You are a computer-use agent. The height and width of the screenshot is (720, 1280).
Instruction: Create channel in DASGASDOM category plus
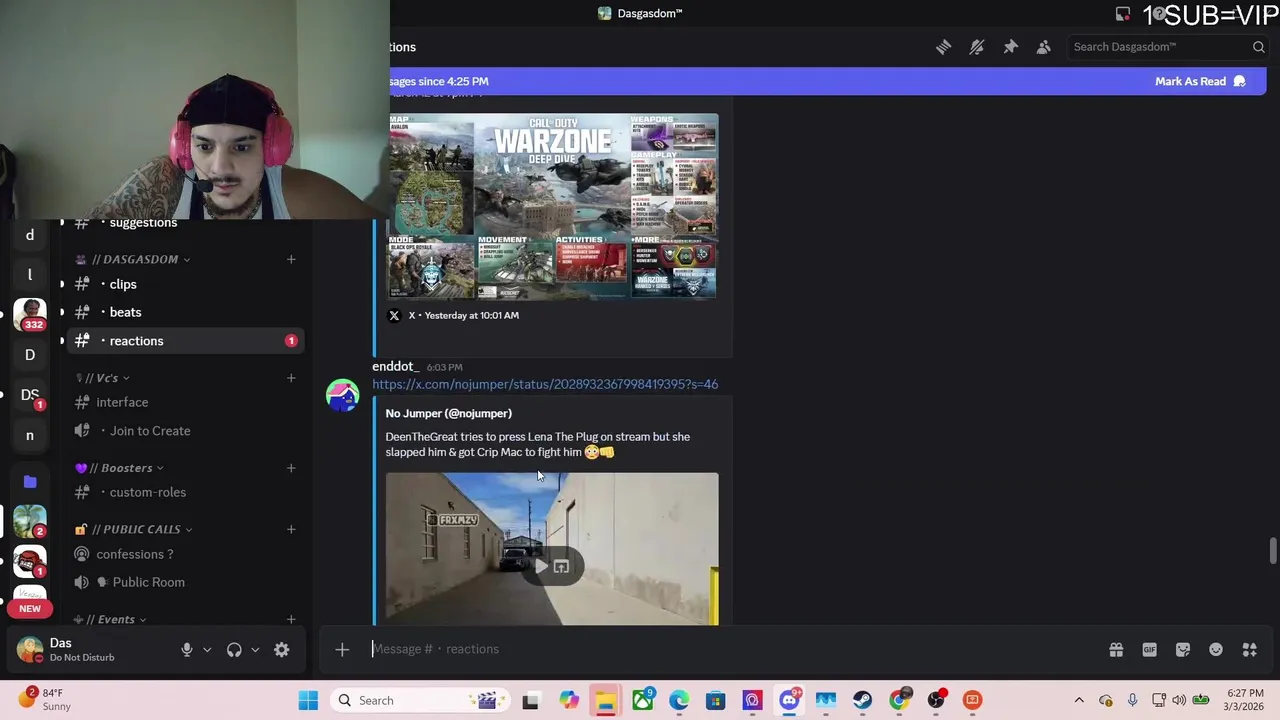click(291, 259)
